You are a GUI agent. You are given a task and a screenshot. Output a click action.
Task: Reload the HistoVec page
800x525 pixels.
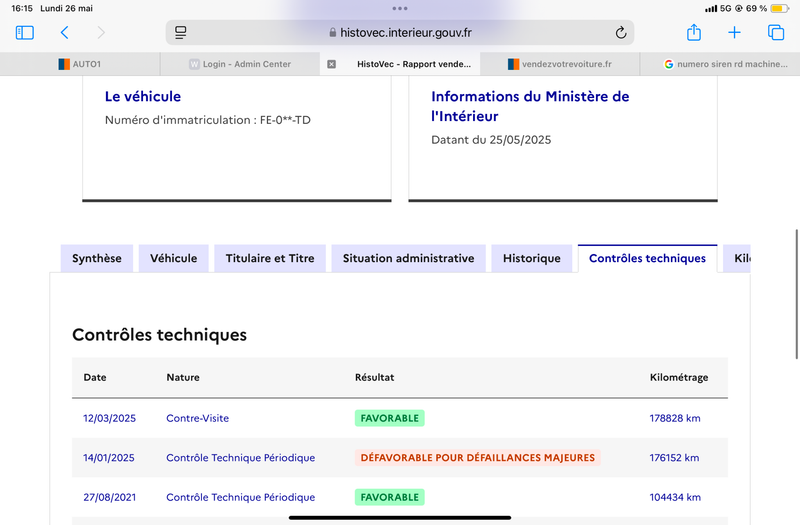click(620, 33)
